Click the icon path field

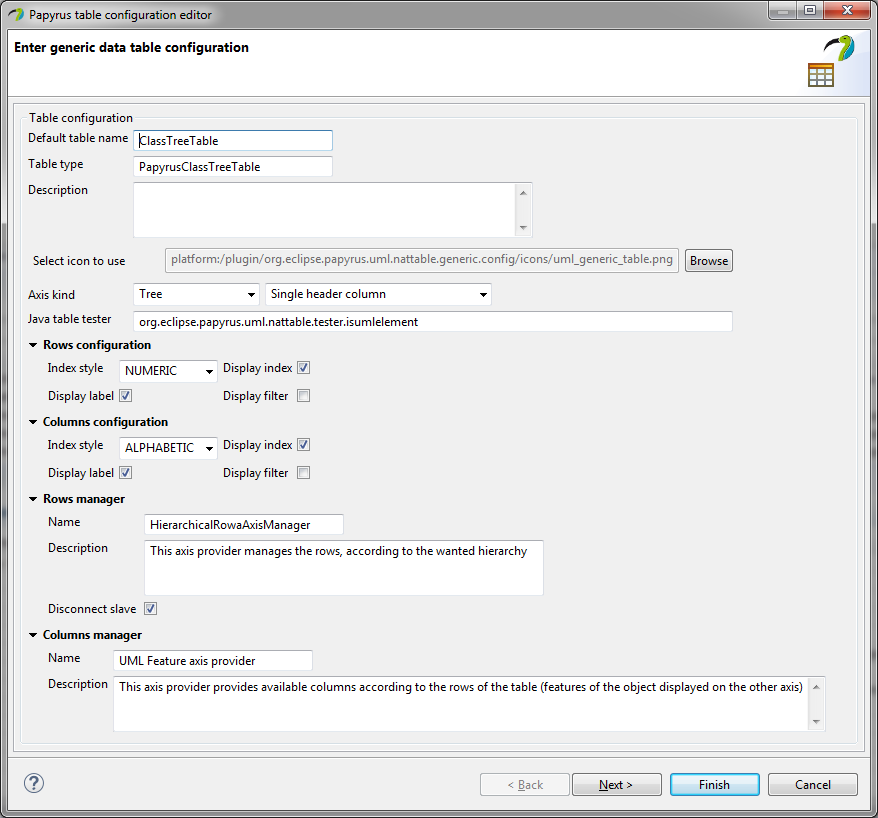coord(422,260)
